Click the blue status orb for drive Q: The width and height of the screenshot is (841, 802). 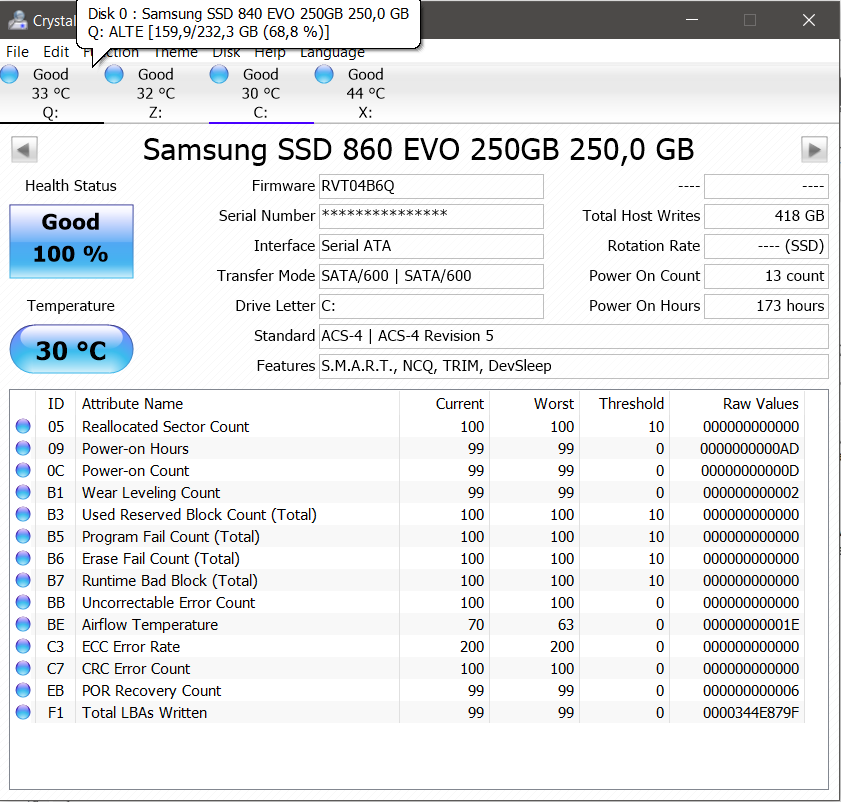click(x=9, y=75)
